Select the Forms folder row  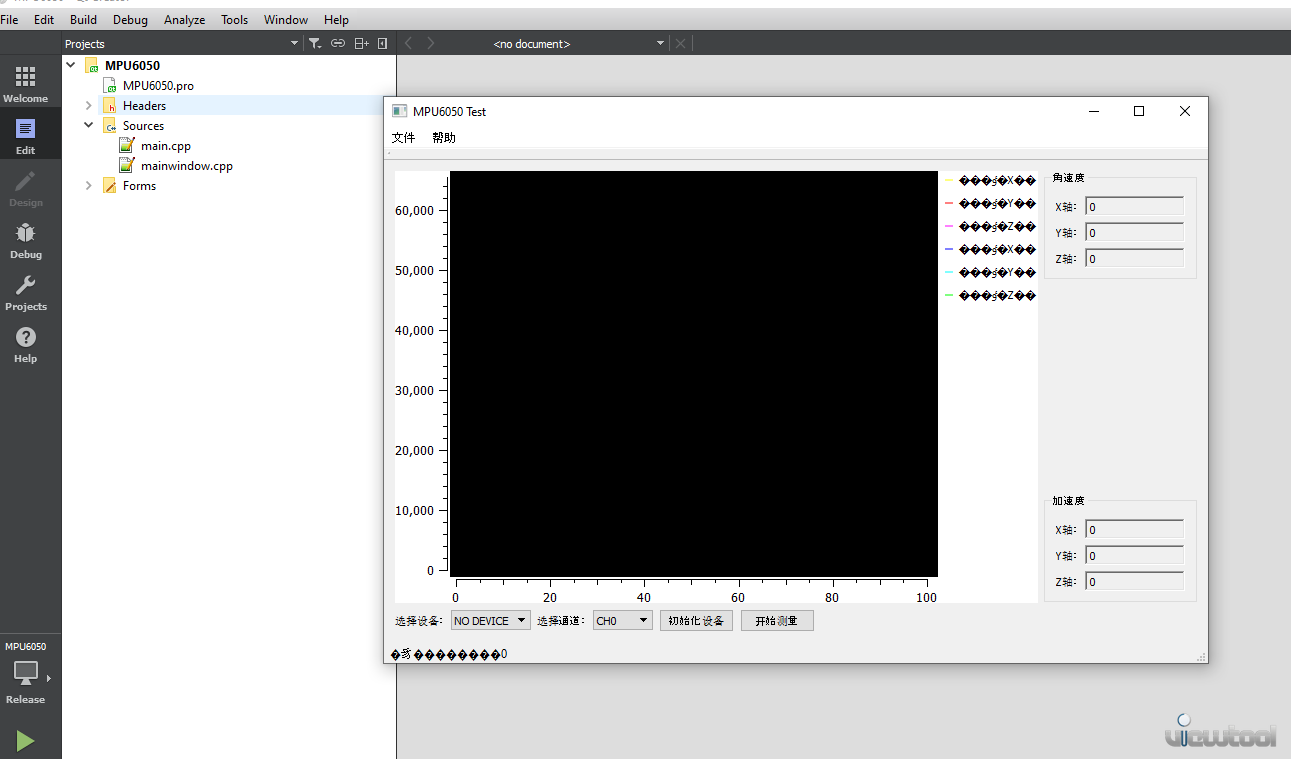pyautogui.click(x=229, y=185)
